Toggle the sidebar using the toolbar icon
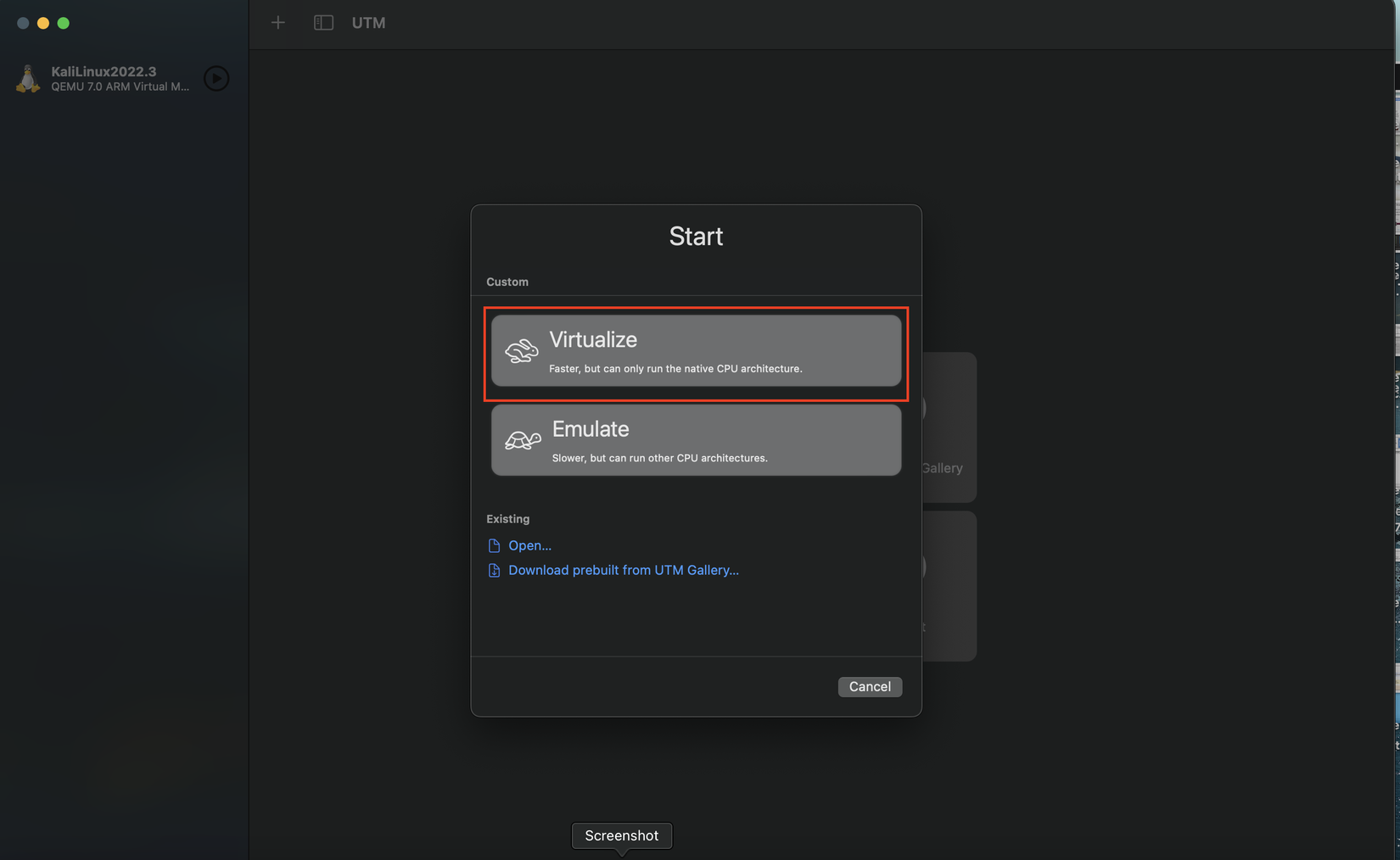 point(323,23)
